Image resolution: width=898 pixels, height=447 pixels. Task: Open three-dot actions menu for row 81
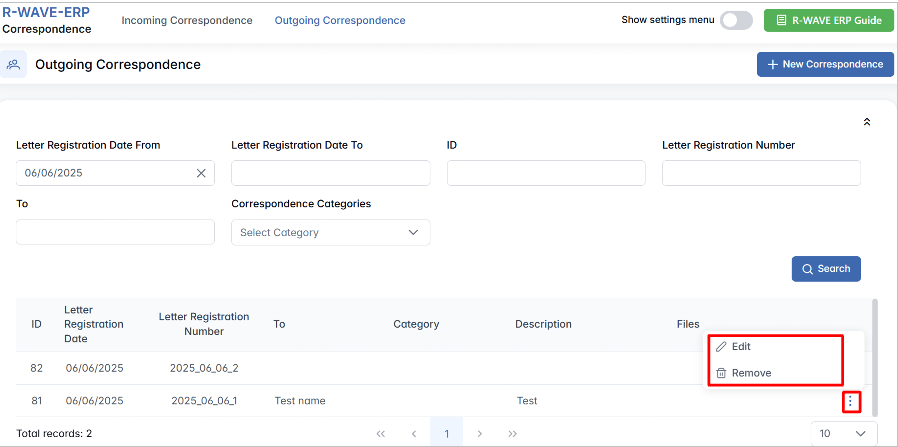[x=850, y=401]
